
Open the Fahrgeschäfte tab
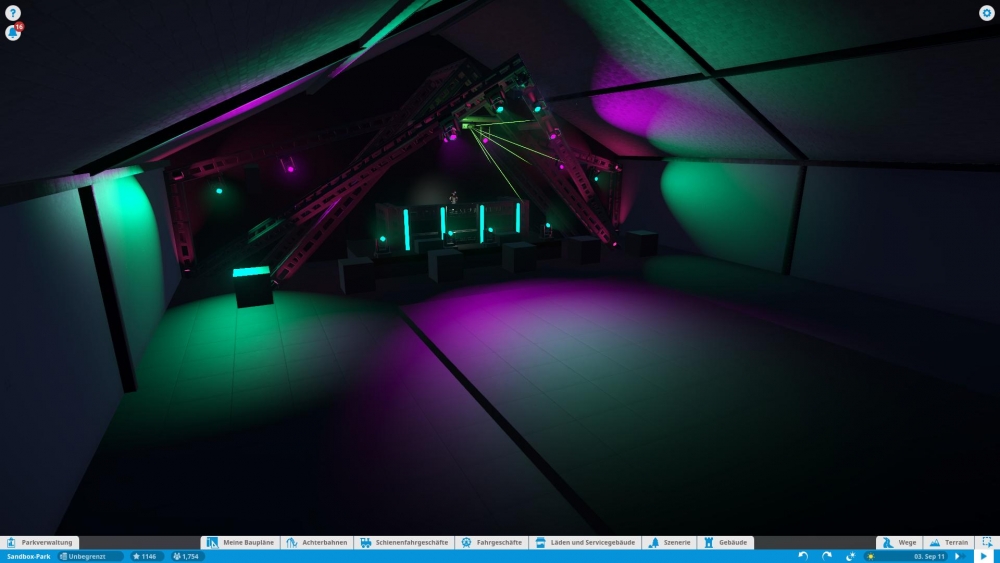[492, 543]
